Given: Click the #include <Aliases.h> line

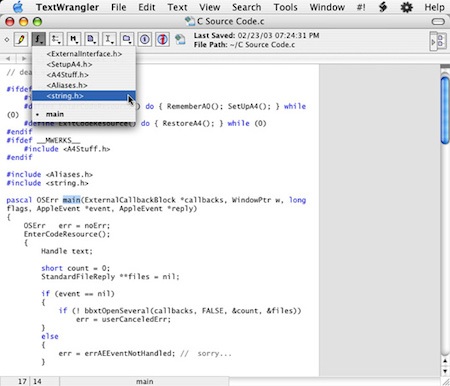Looking at the screenshot, I should (49, 174).
